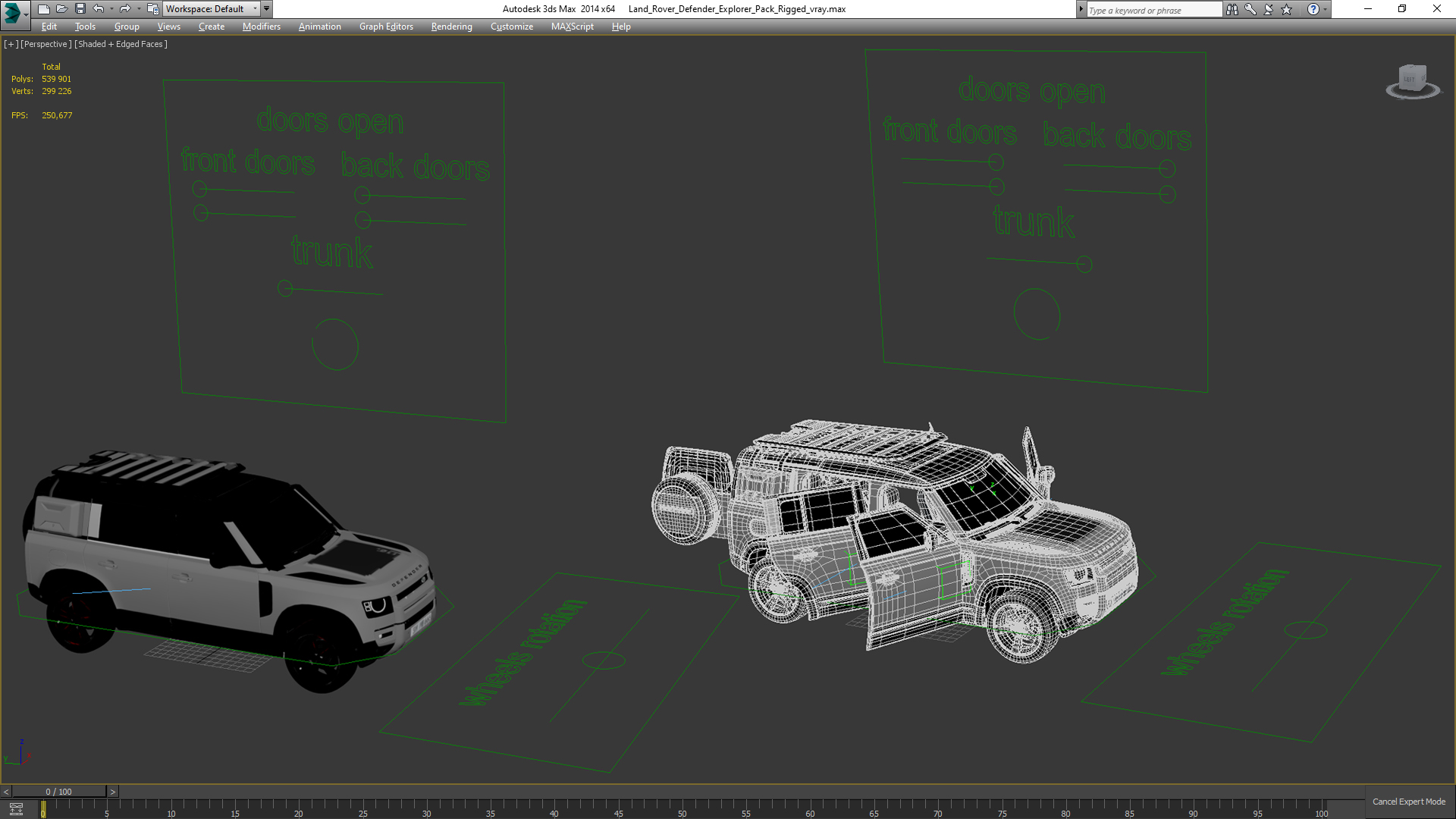Click Cancel Expert Mode button
1456x819 pixels.
1408,802
